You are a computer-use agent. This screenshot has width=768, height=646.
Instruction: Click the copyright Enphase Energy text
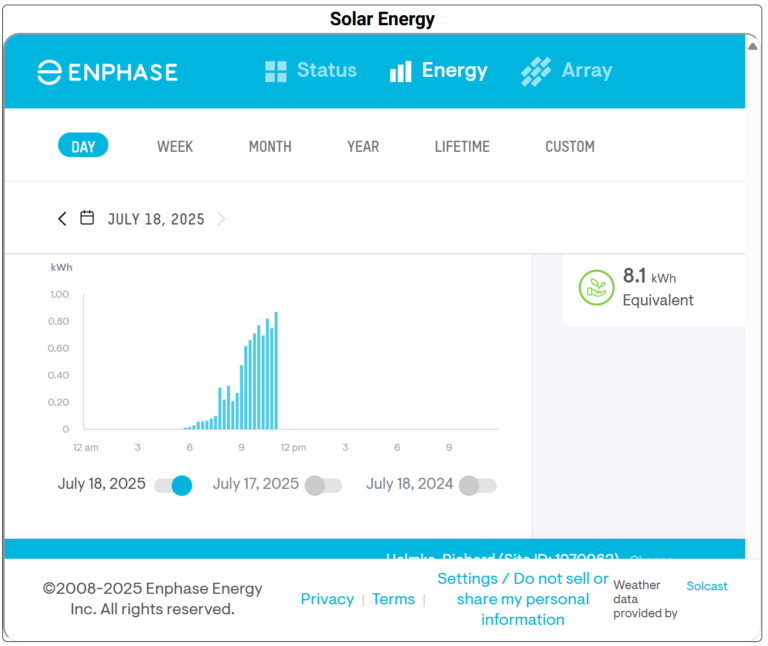pos(152,598)
